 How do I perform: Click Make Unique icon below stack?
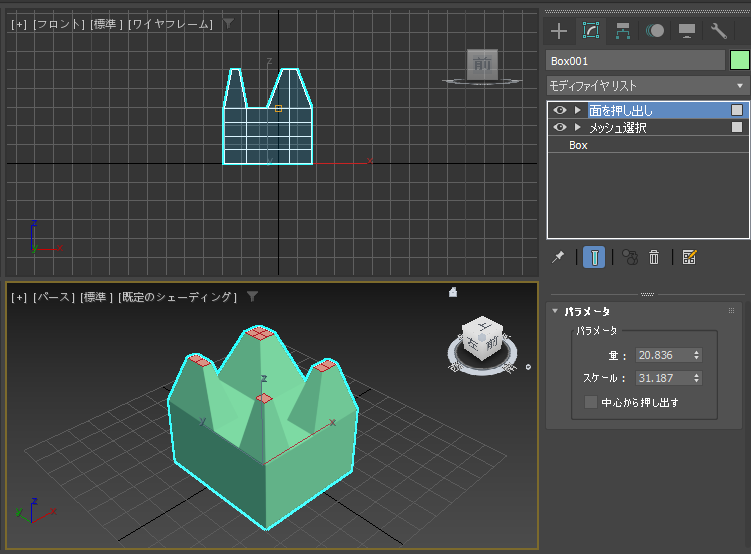tap(630, 257)
